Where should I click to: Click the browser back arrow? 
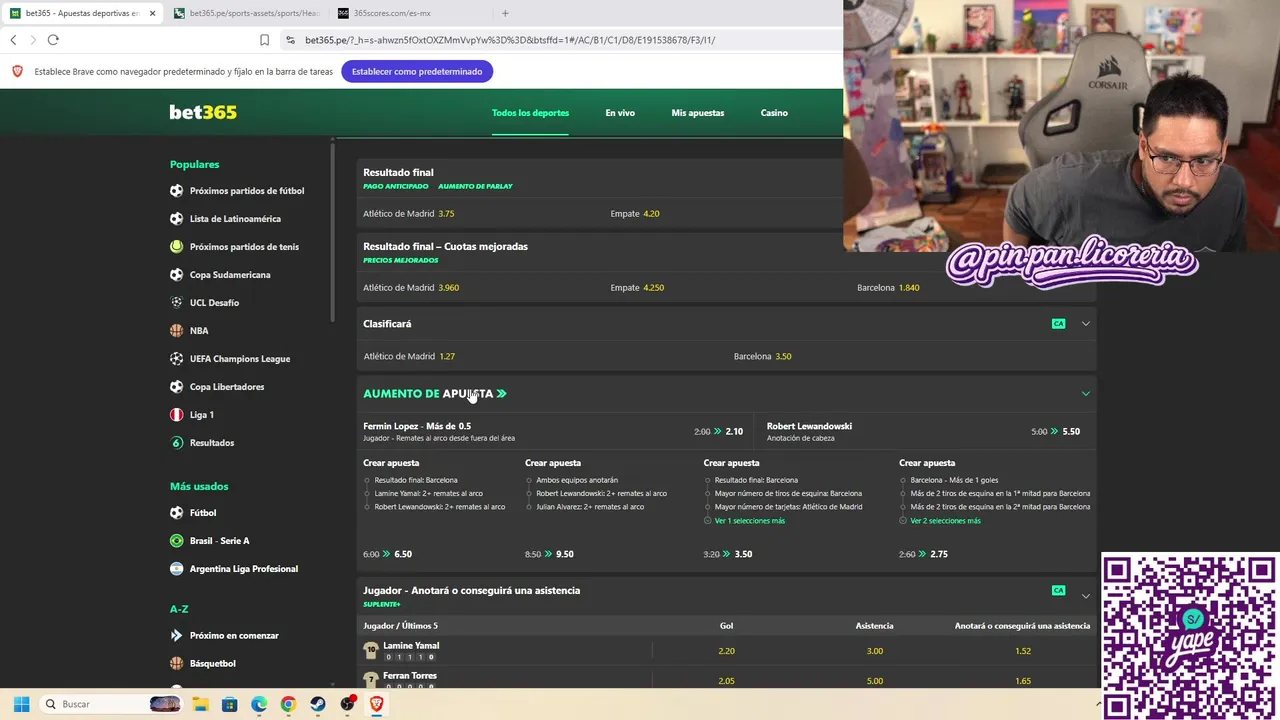(x=13, y=40)
